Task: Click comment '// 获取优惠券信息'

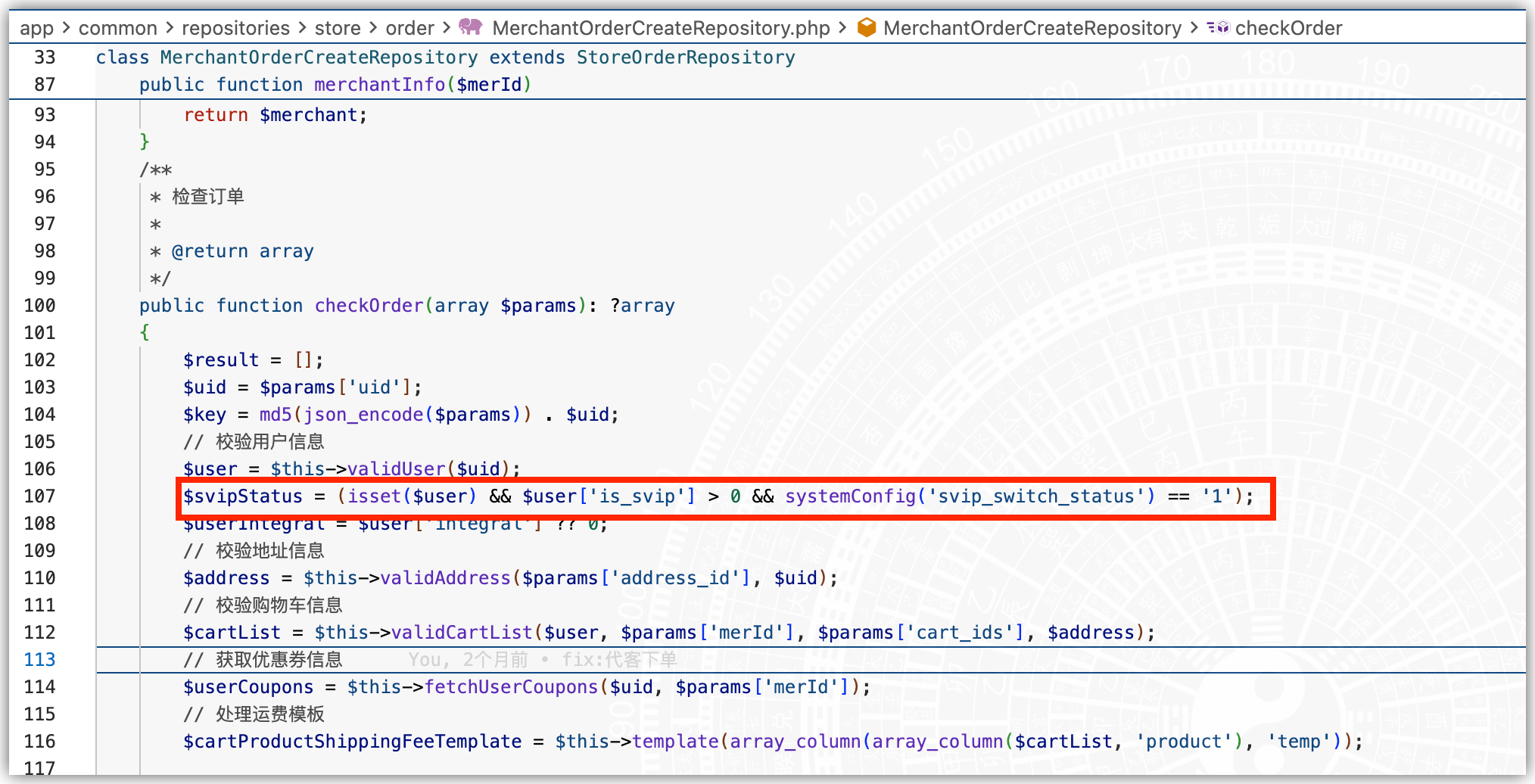Action: point(263,660)
